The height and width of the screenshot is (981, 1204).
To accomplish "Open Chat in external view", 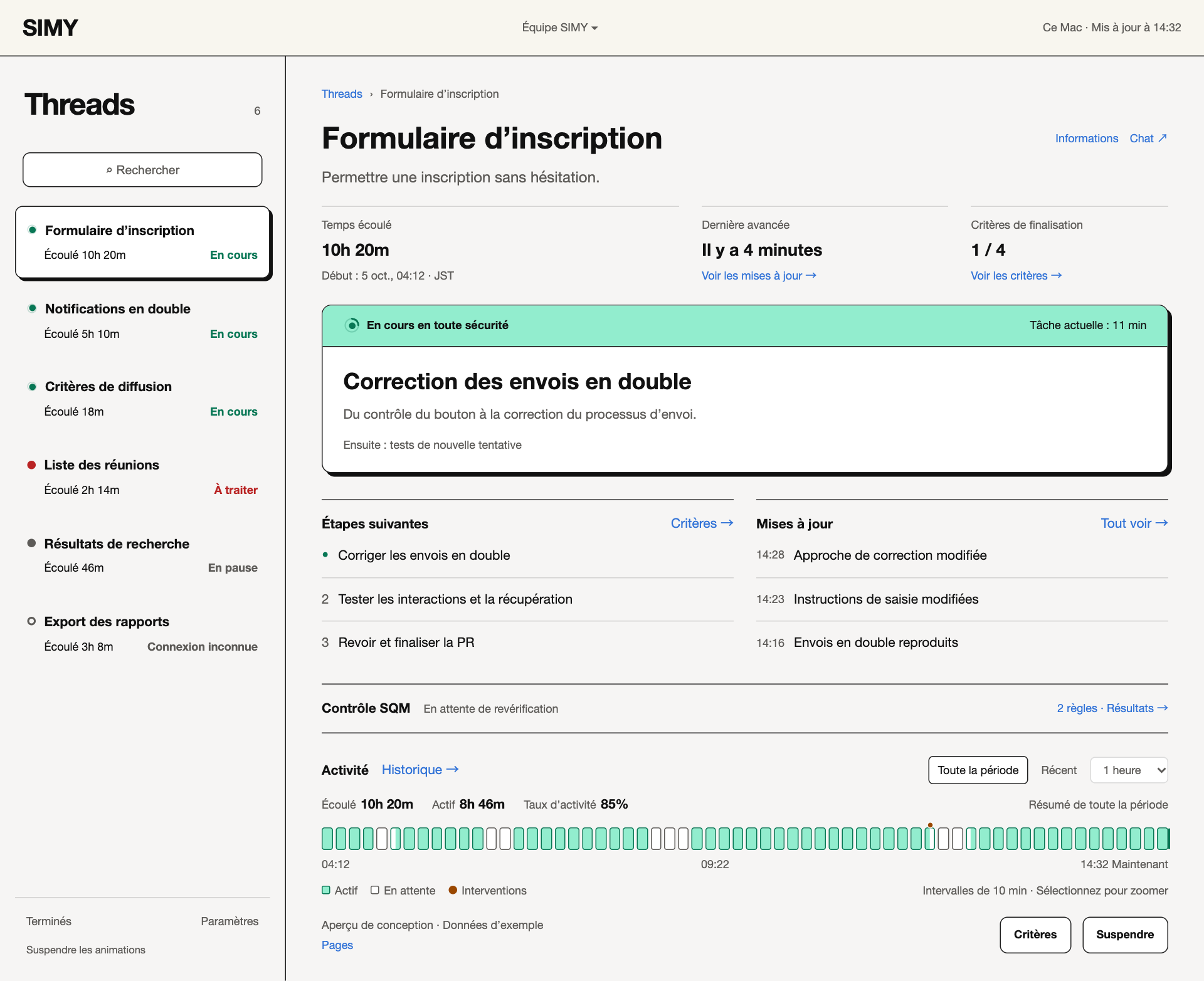I will (x=1148, y=139).
